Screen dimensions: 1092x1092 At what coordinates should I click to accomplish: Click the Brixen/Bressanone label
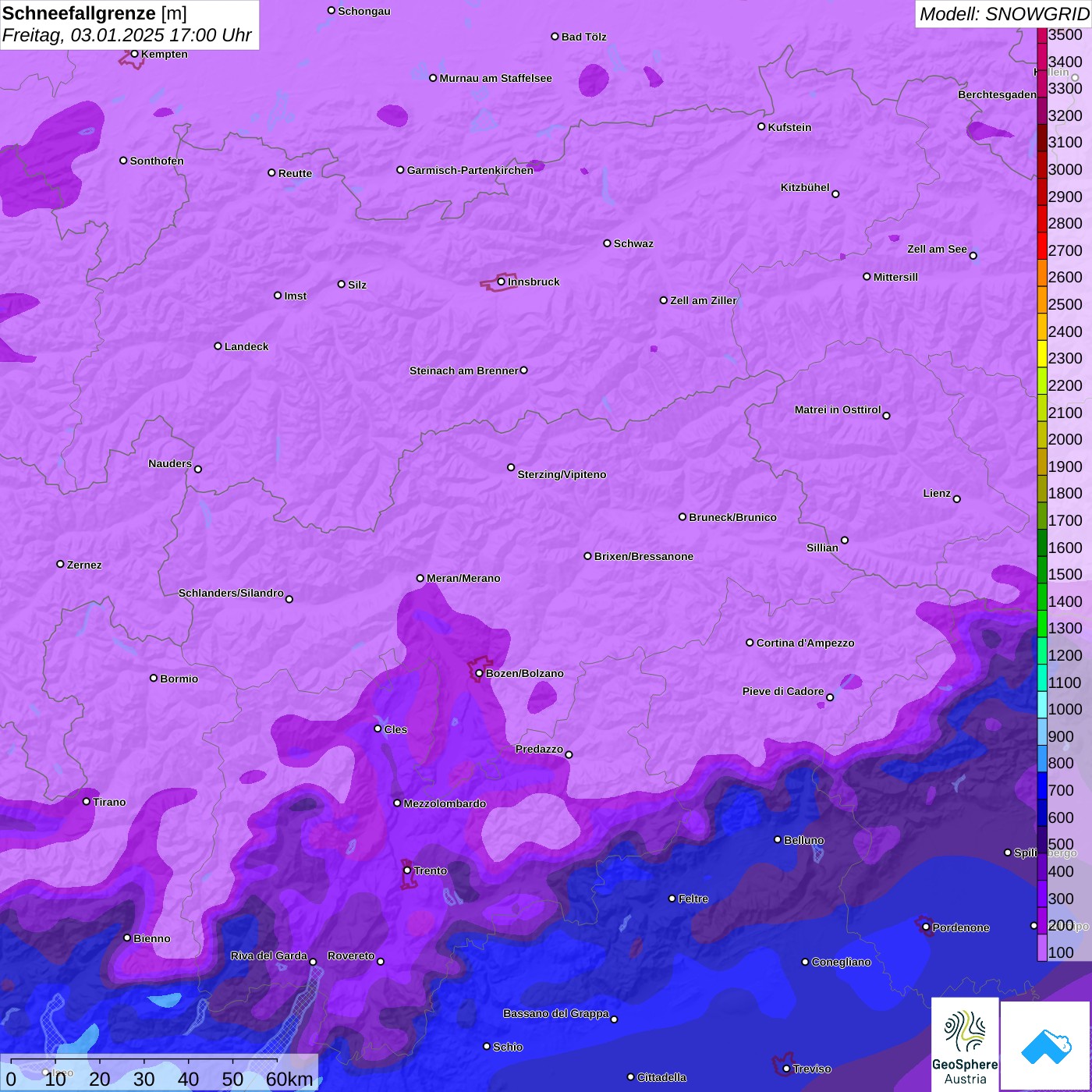coord(644,556)
